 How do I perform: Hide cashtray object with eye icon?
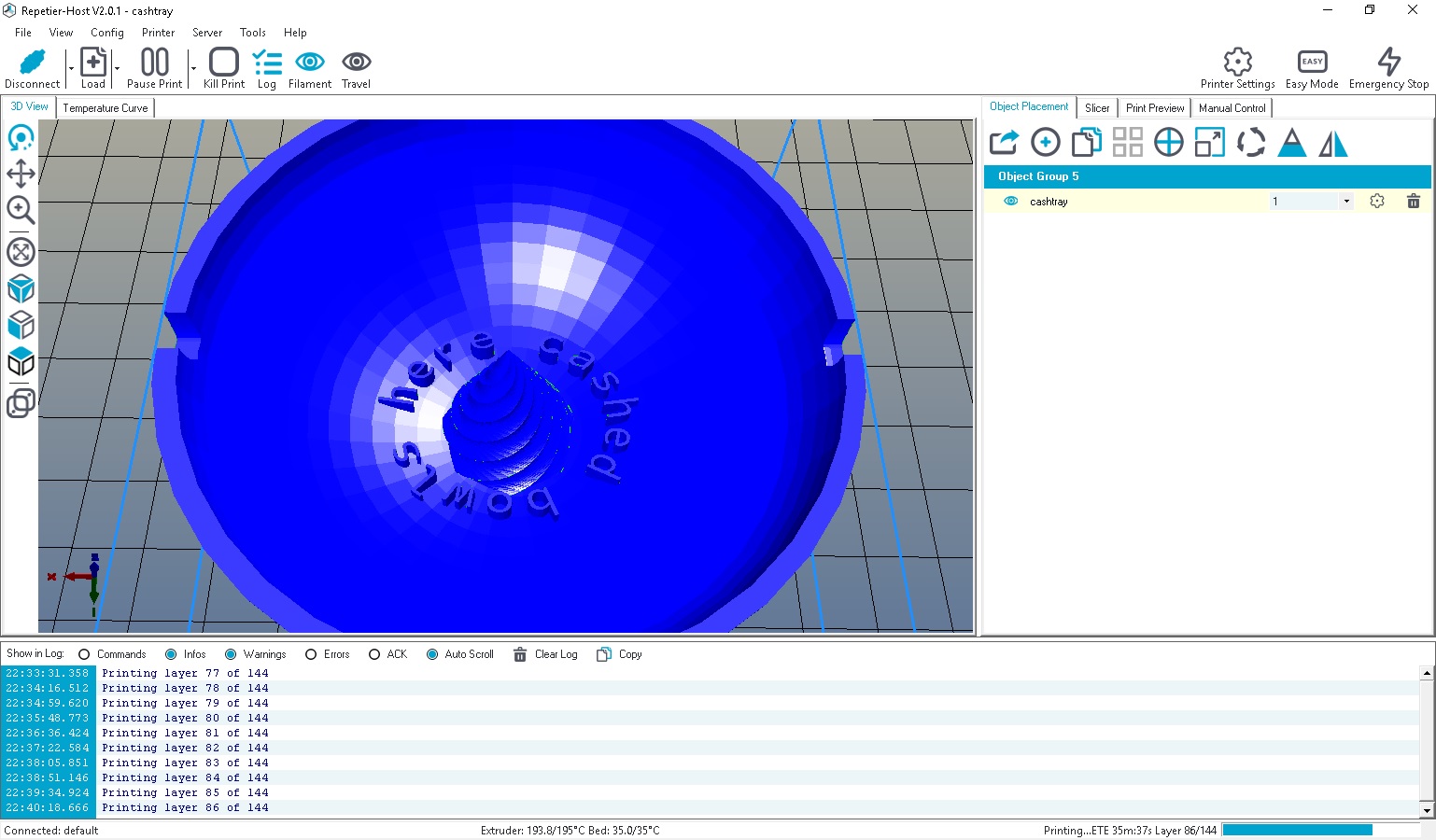(x=1010, y=202)
